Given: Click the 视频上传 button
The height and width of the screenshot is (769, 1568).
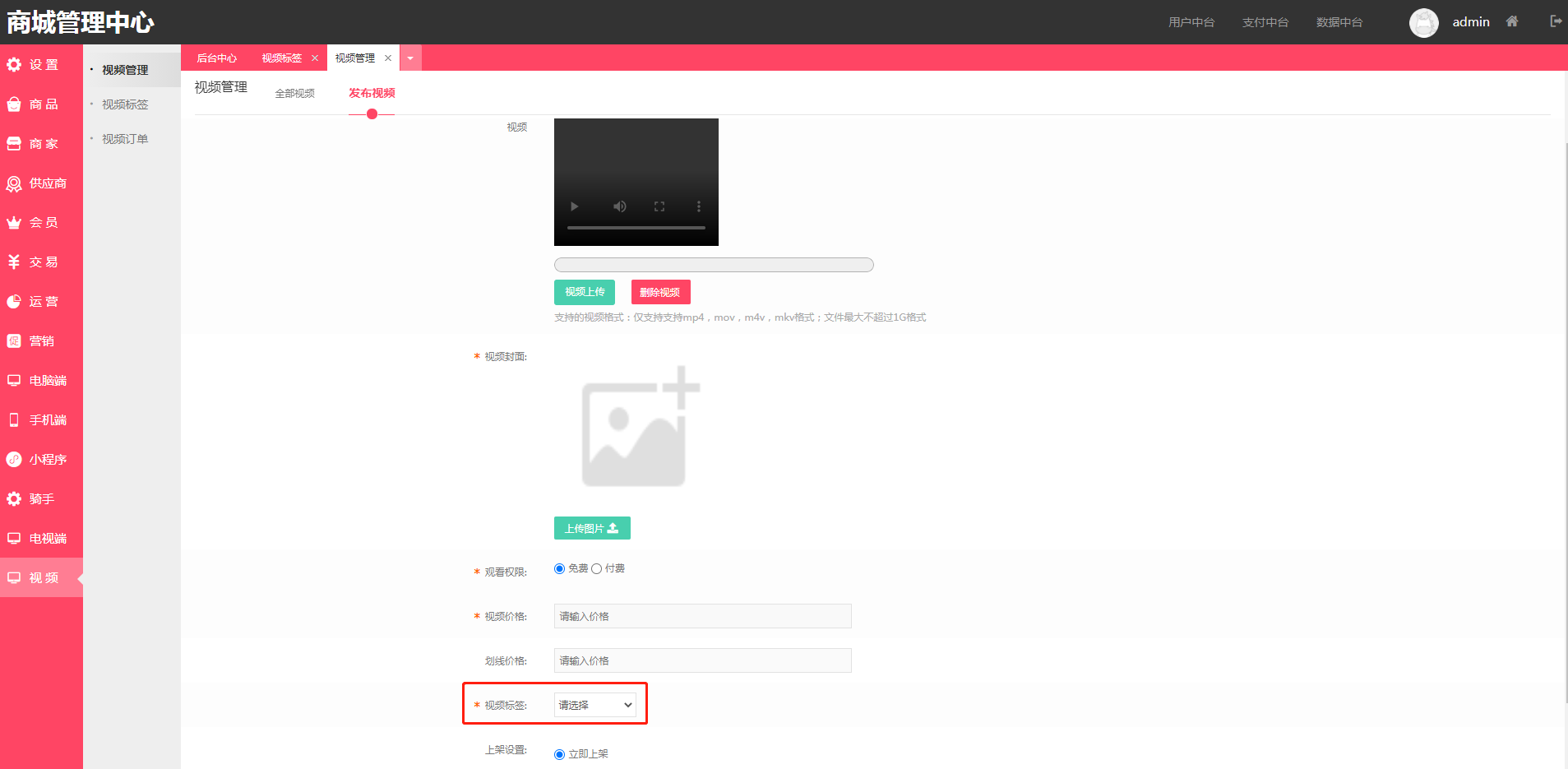Looking at the screenshot, I should tap(585, 292).
